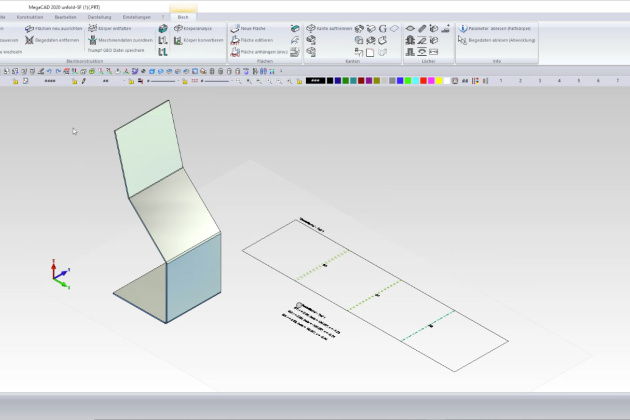This screenshot has height=420, width=630.
Task: Open the Konstruktion ribbon tab
Action: (x=30, y=17)
